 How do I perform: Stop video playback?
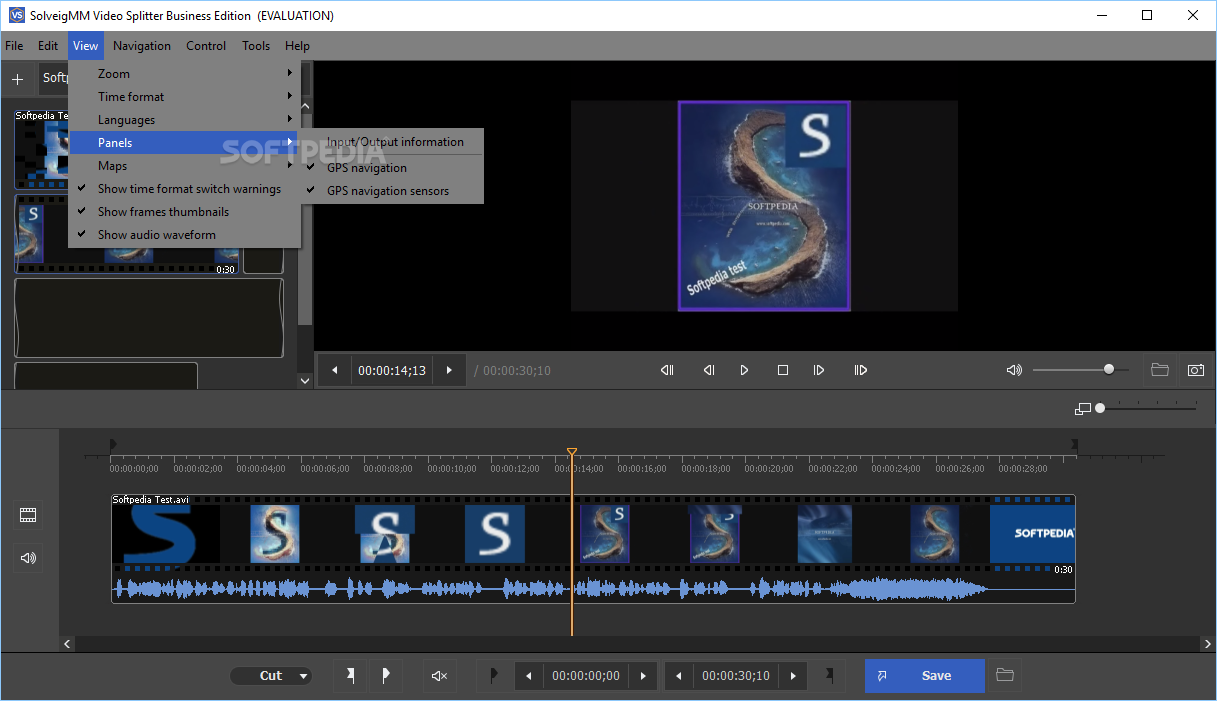click(x=783, y=370)
